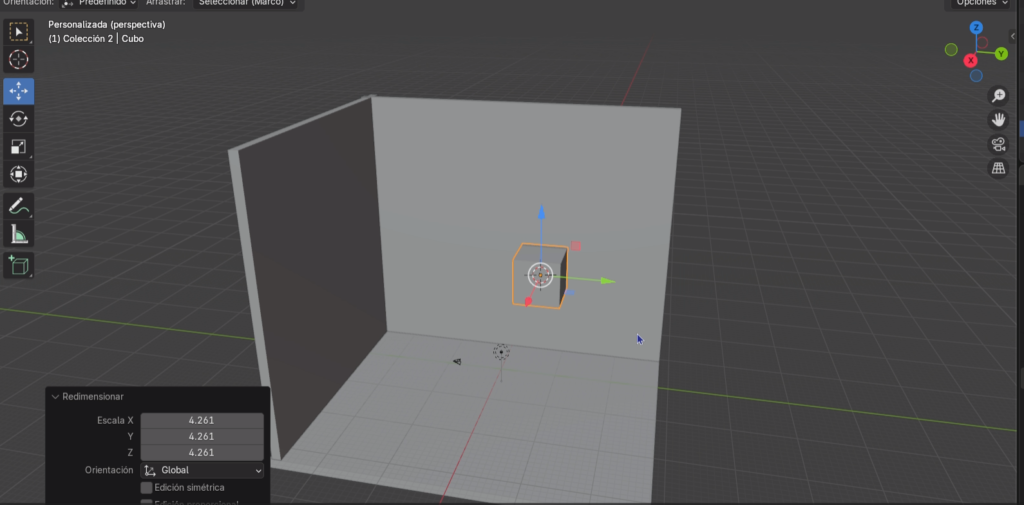Image resolution: width=1024 pixels, height=505 pixels.
Task: Select the Rotate tool
Action: [18, 119]
